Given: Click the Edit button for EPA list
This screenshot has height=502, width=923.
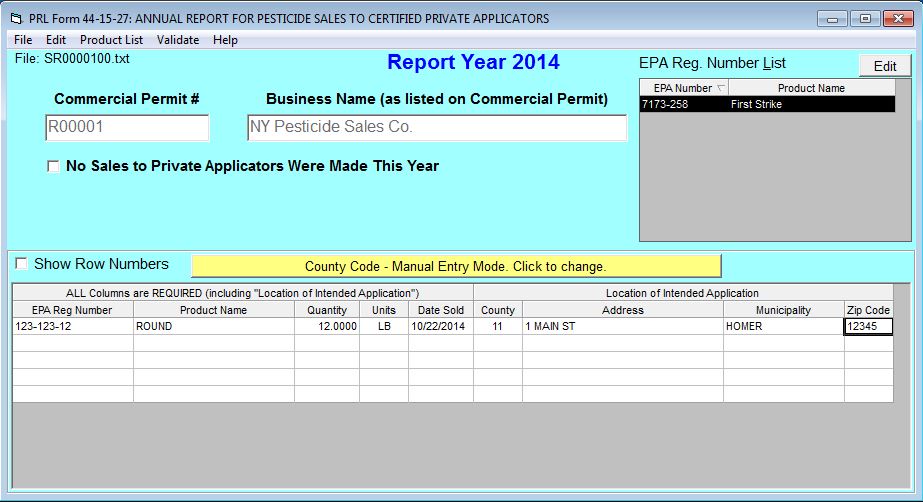Looking at the screenshot, I should (x=885, y=66).
